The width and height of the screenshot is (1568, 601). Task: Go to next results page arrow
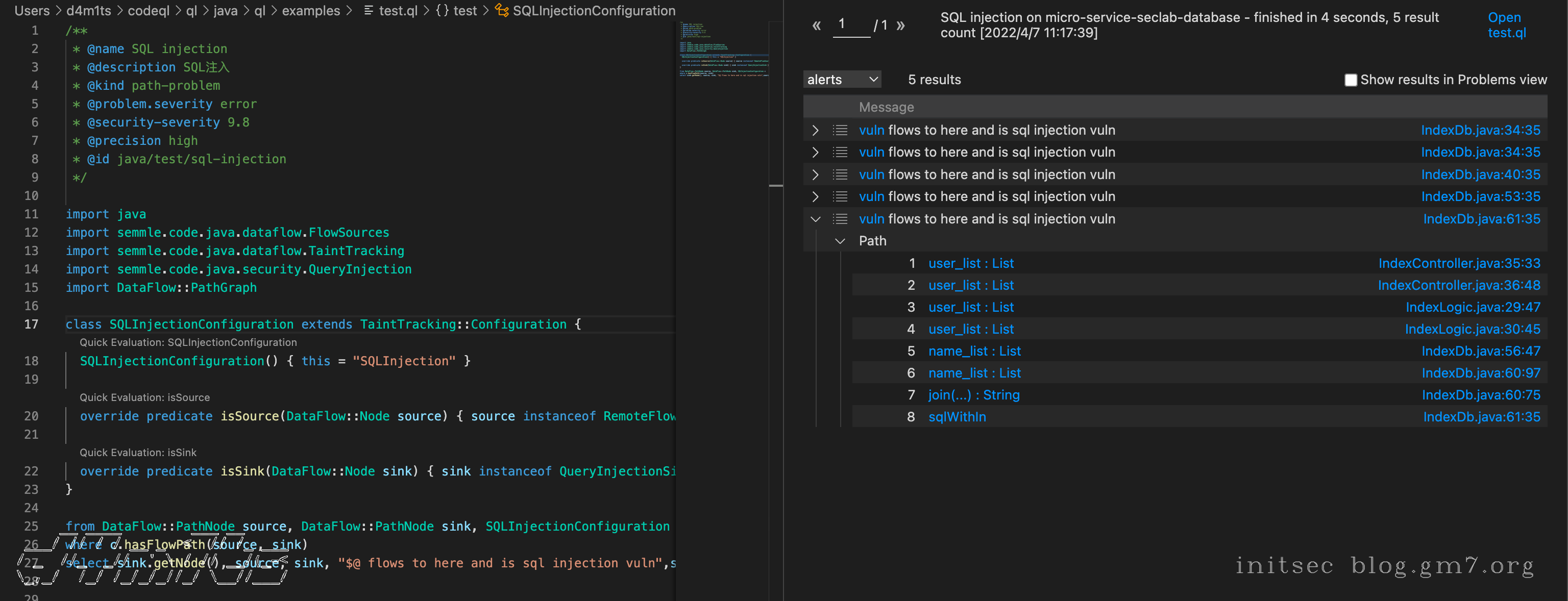900,26
